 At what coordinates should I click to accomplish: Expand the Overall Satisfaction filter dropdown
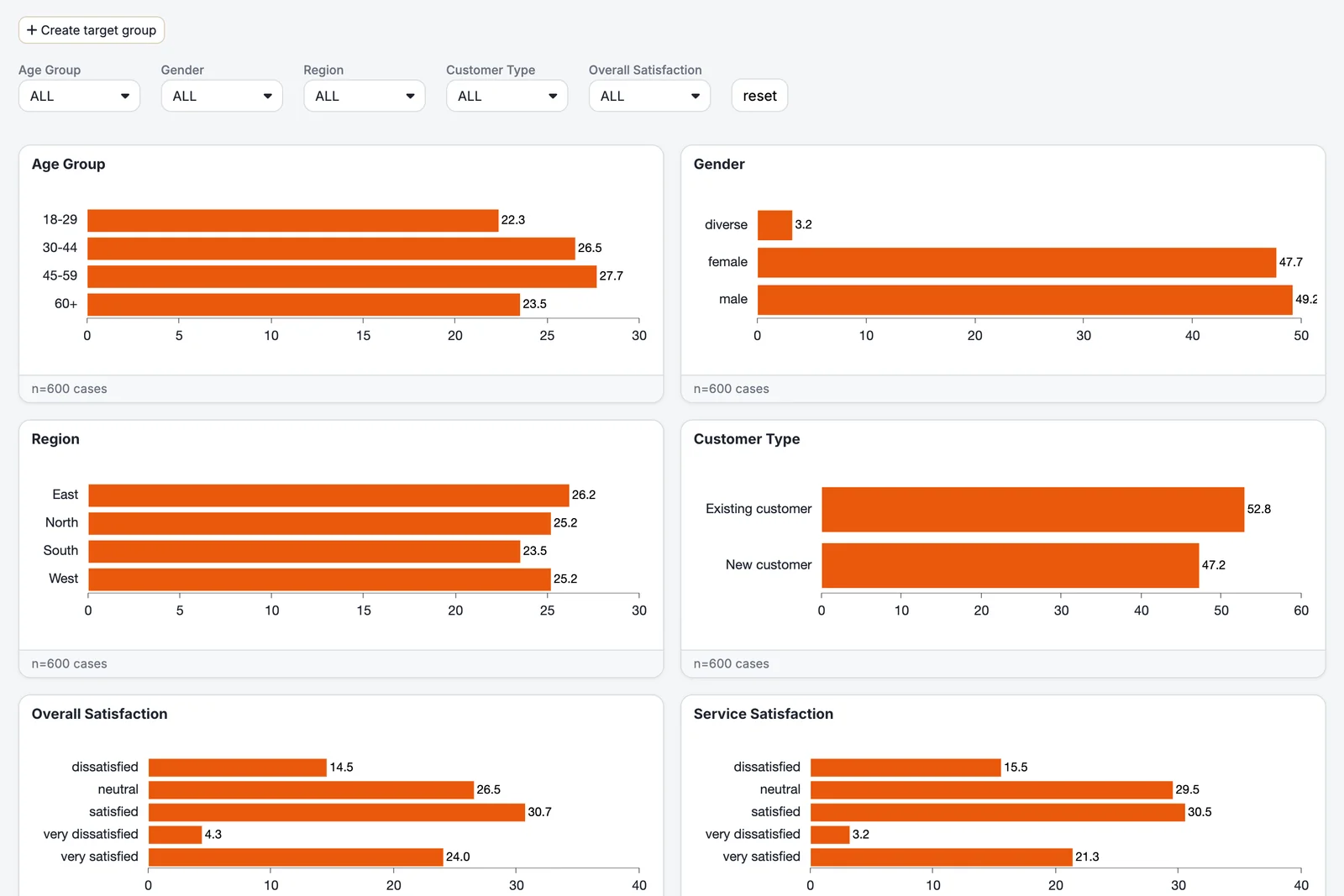pyautogui.click(x=649, y=96)
